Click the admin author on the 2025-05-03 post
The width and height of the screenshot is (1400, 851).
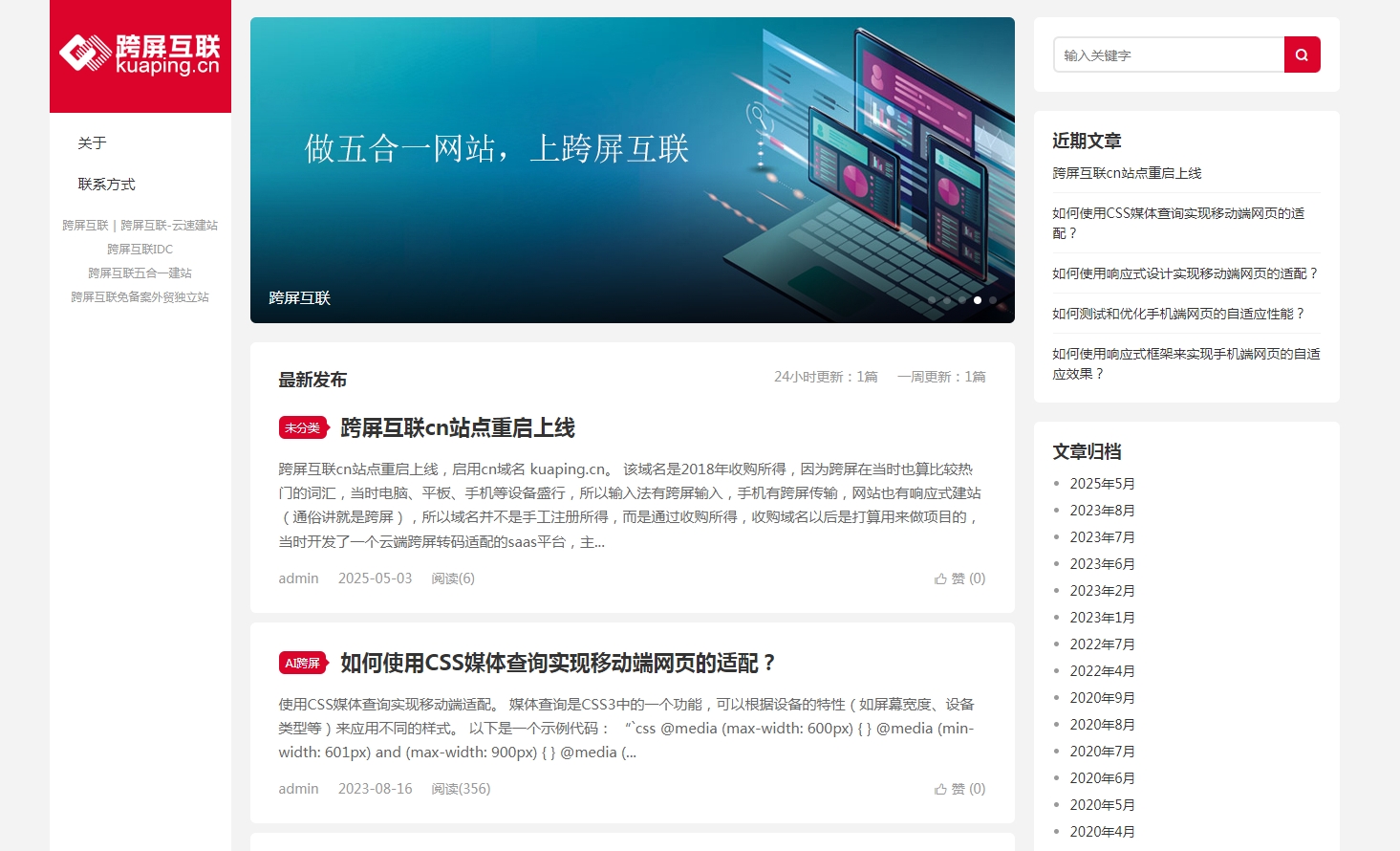[x=298, y=578]
